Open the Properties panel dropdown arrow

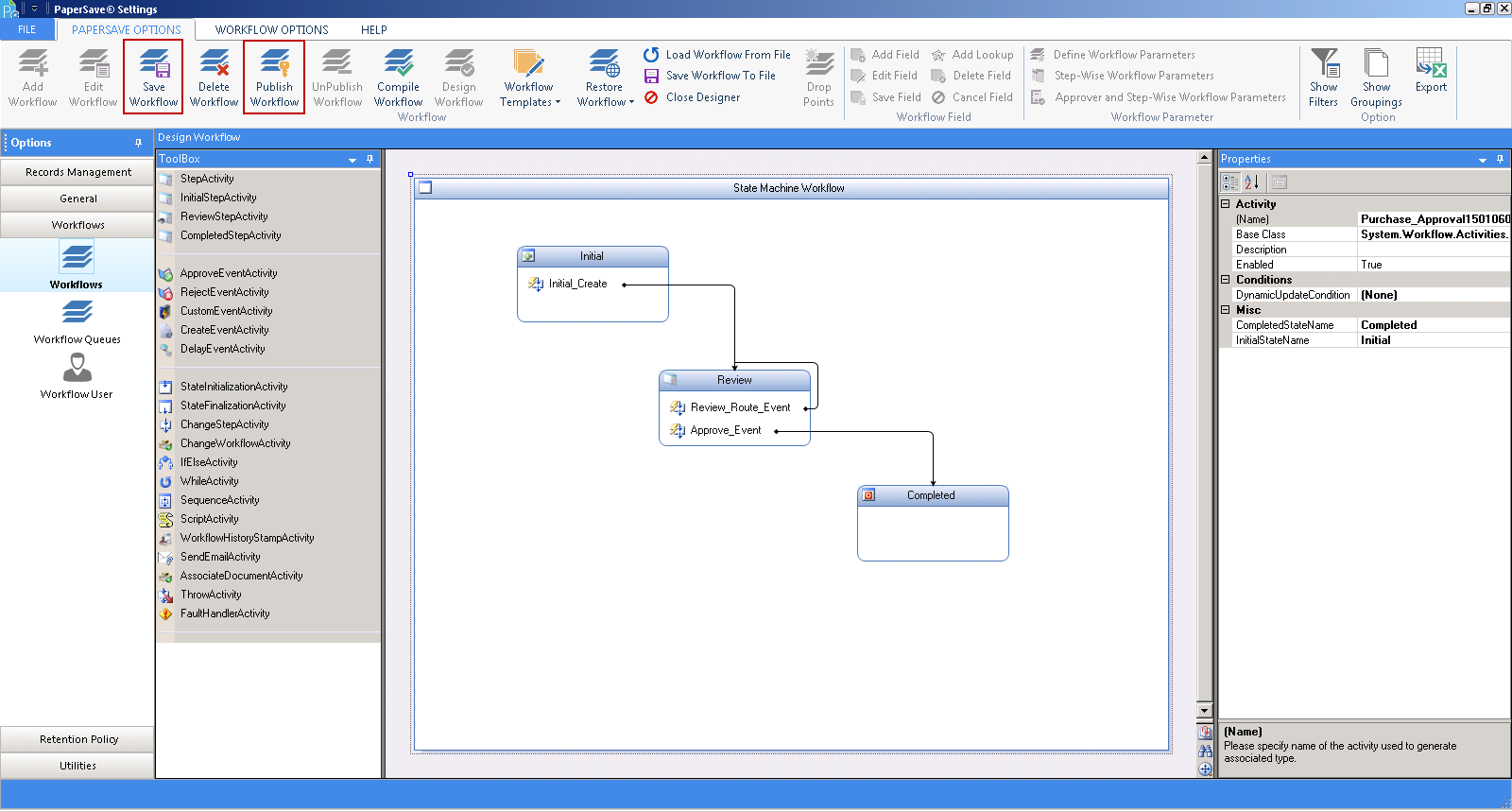click(1483, 160)
